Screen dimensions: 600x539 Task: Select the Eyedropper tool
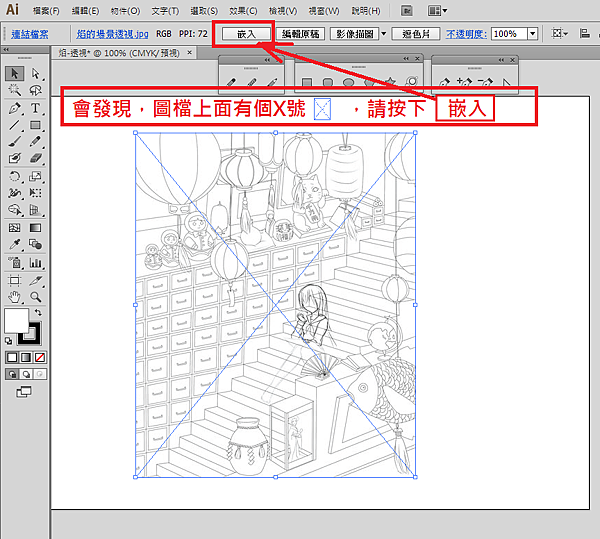pos(15,244)
